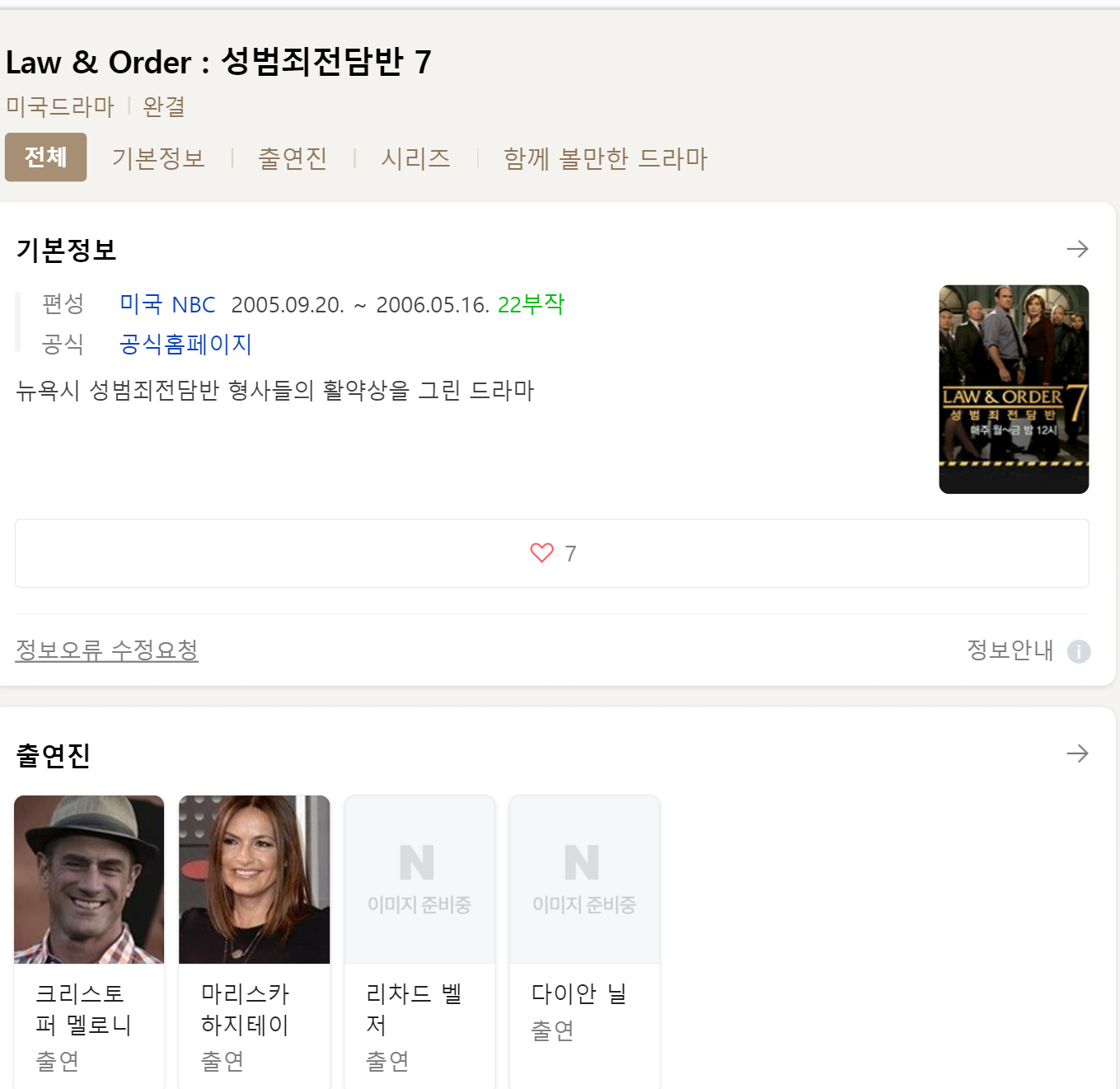
Task: Click the 미국드라마 category label
Action: pos(59,106)
